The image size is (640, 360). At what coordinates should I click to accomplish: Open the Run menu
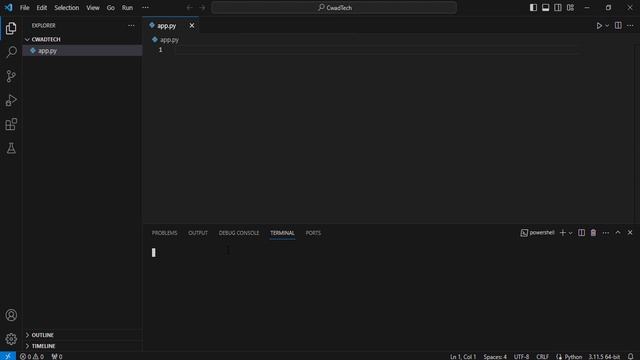pos(127,7)
